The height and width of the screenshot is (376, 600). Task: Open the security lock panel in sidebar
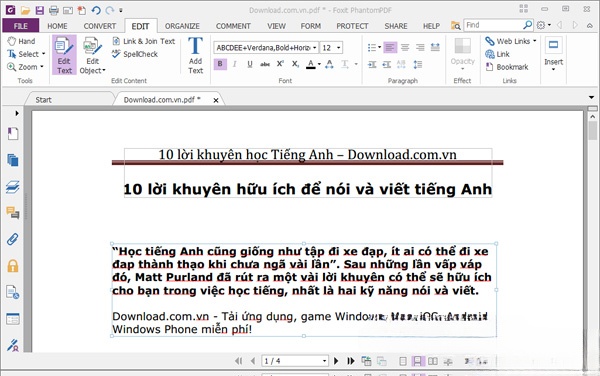[x=13, y=266]
